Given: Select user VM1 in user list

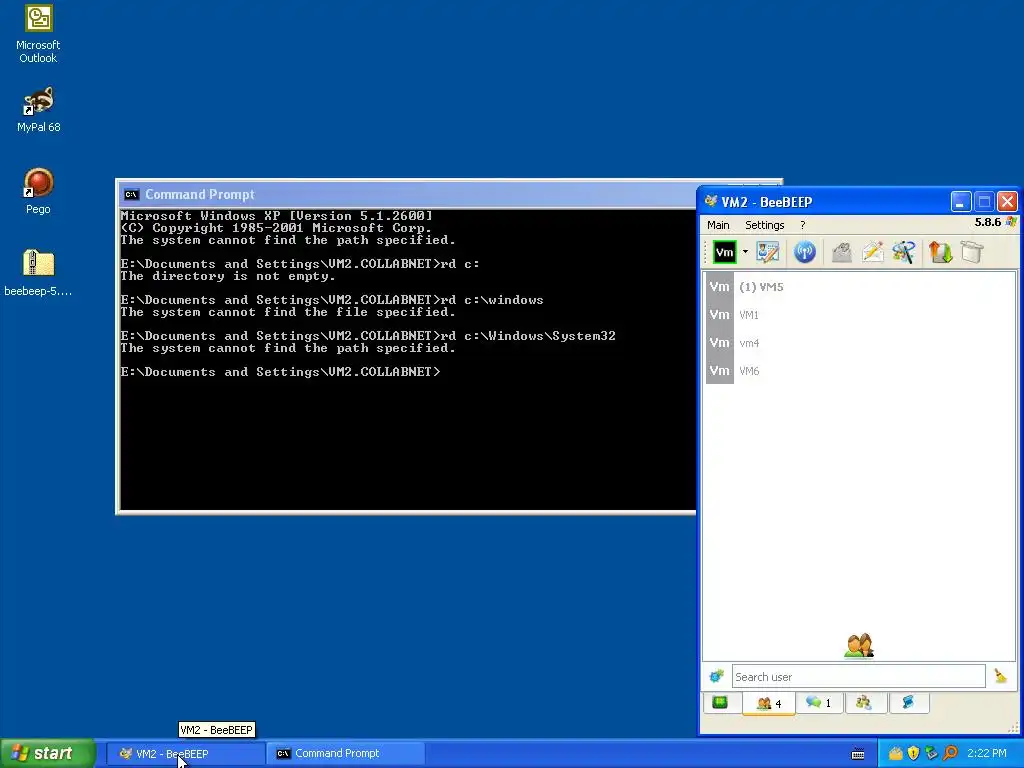Looking at the screenshot, I should click(860, 315).
